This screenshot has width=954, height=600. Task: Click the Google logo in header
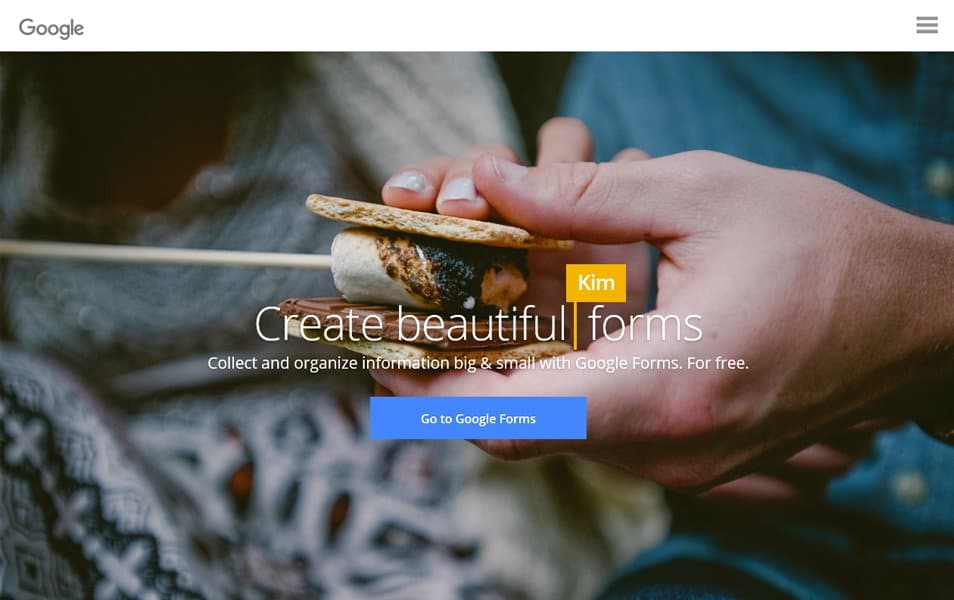point(52,27)
